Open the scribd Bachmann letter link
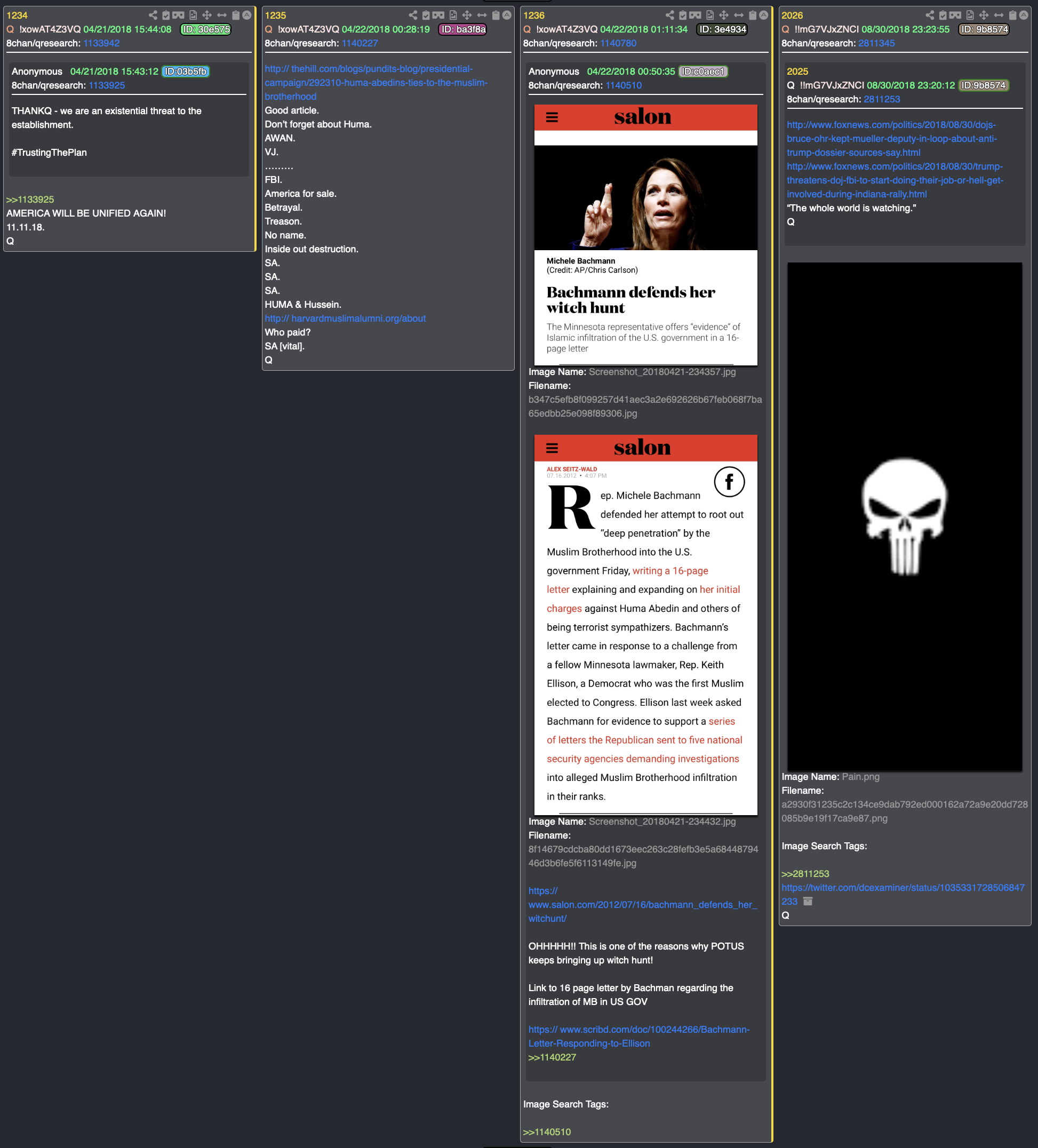Screen dimensions: 1038x1148 click(x=640, y=1037)
